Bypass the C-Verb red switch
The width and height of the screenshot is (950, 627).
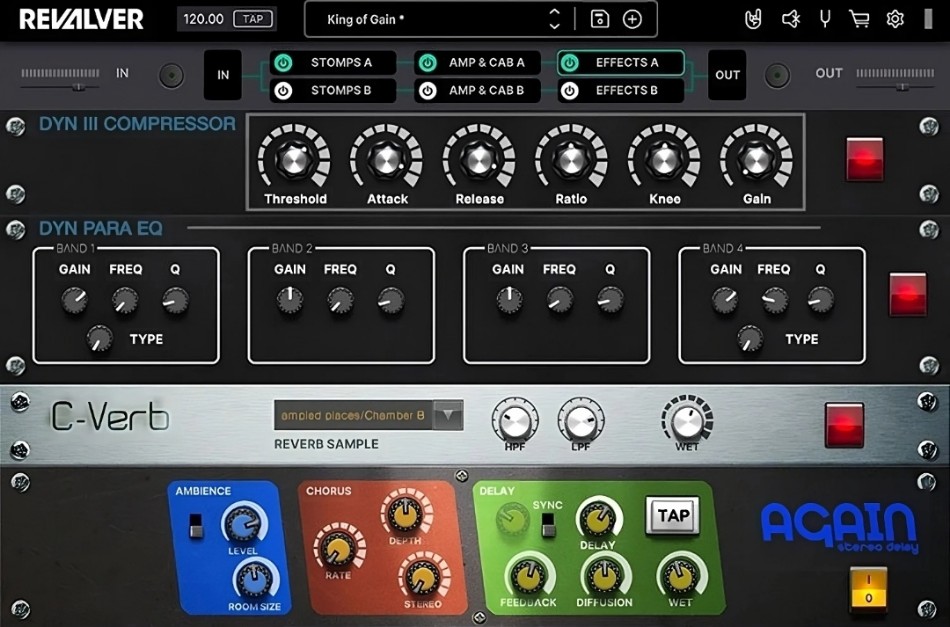pyautogui.click(x=844, y=425)
